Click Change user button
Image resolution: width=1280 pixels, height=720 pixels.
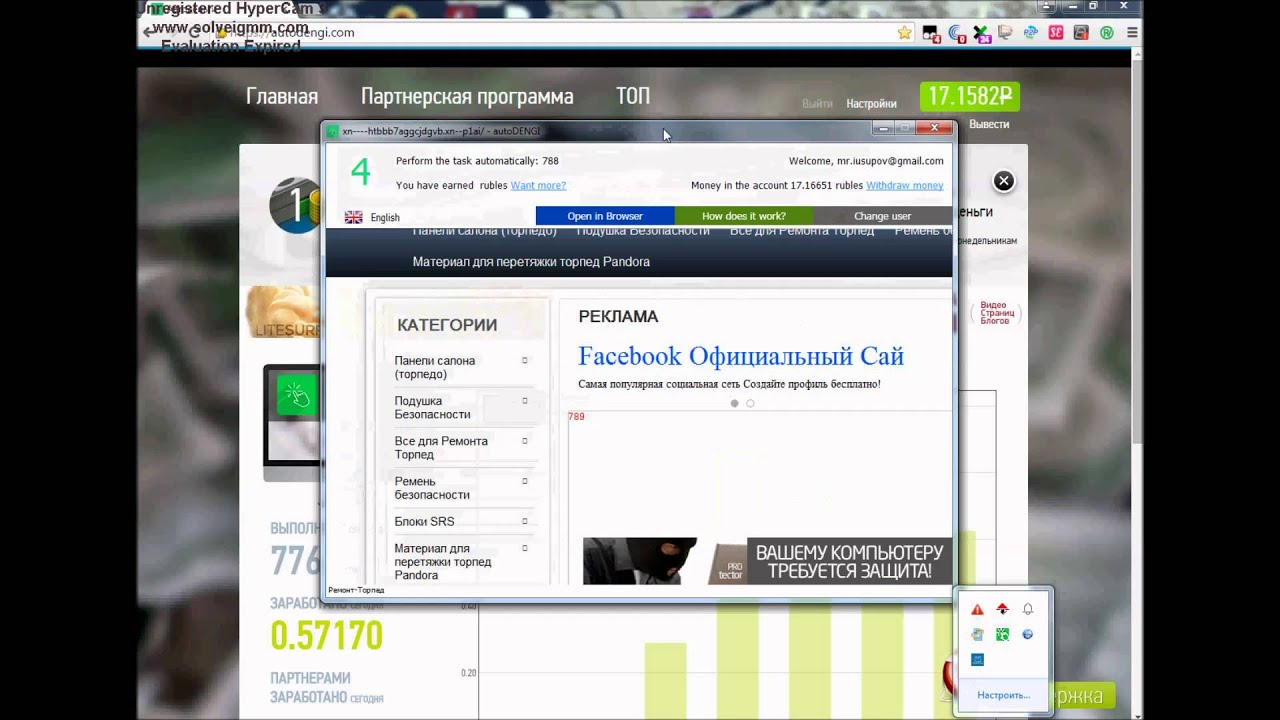882,216
